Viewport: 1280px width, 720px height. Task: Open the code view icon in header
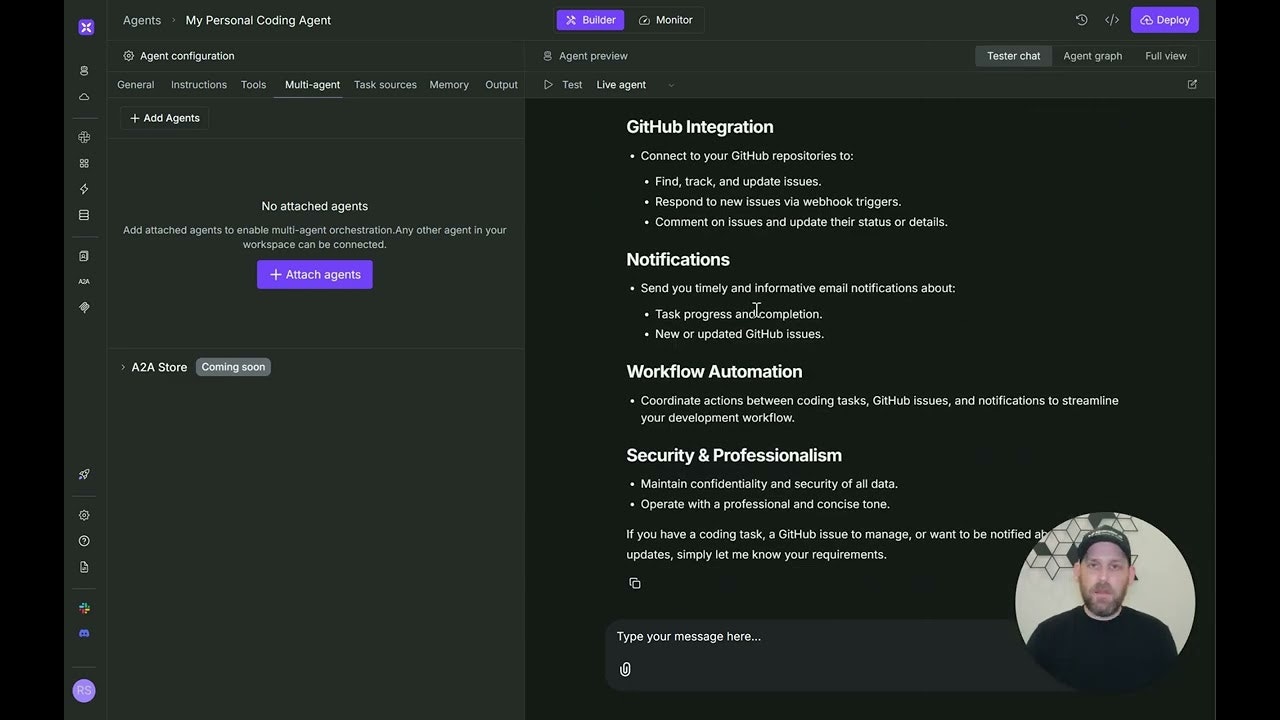[1112, 20]
